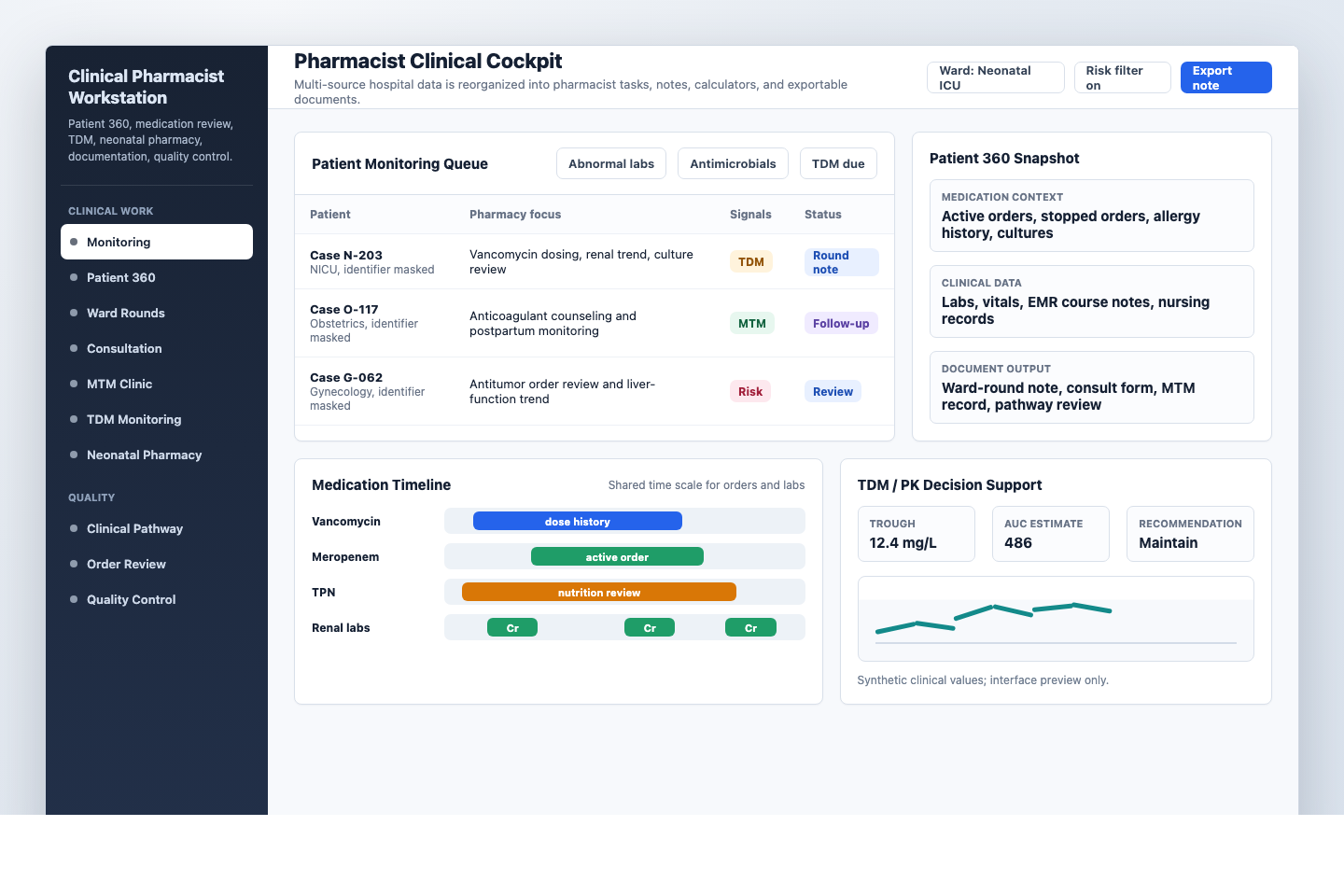This screenshot has width=1344, height=896.
Task: Navigate to Ward Rounds
Action: click(x=125, y=313)
